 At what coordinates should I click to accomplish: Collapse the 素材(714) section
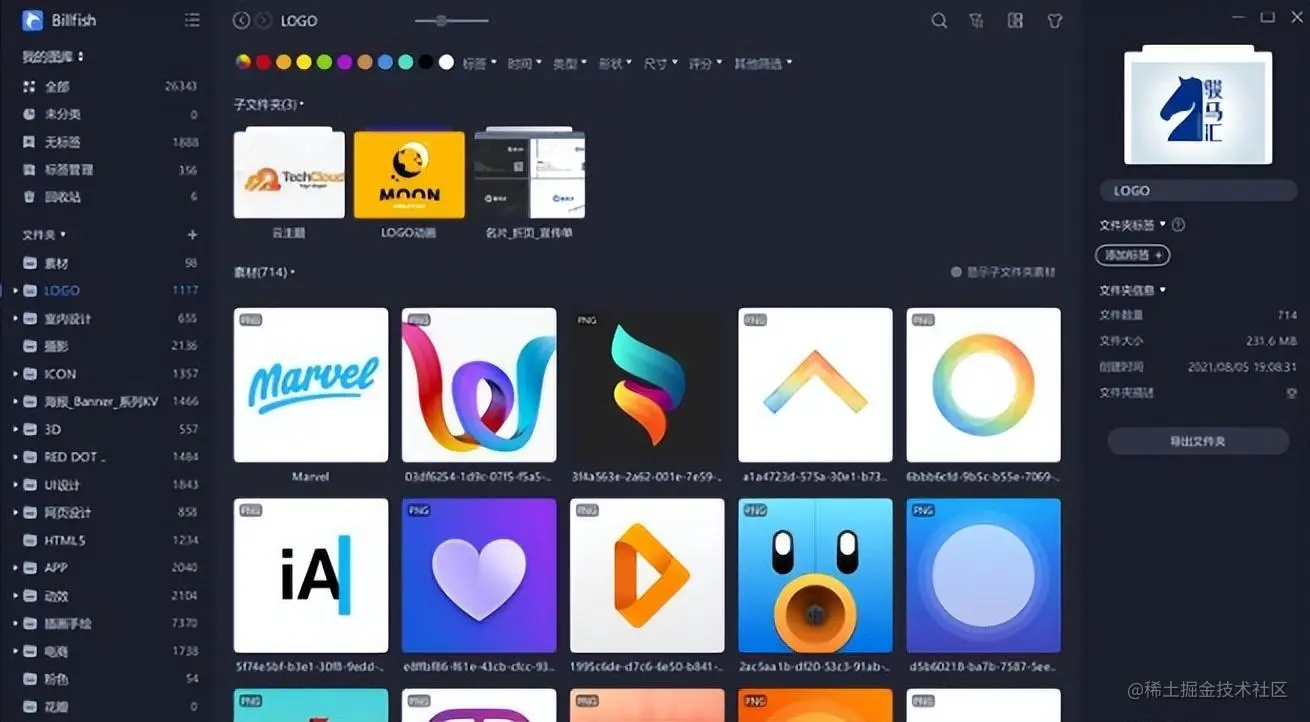pyautogui.click(x=264, y=272)
